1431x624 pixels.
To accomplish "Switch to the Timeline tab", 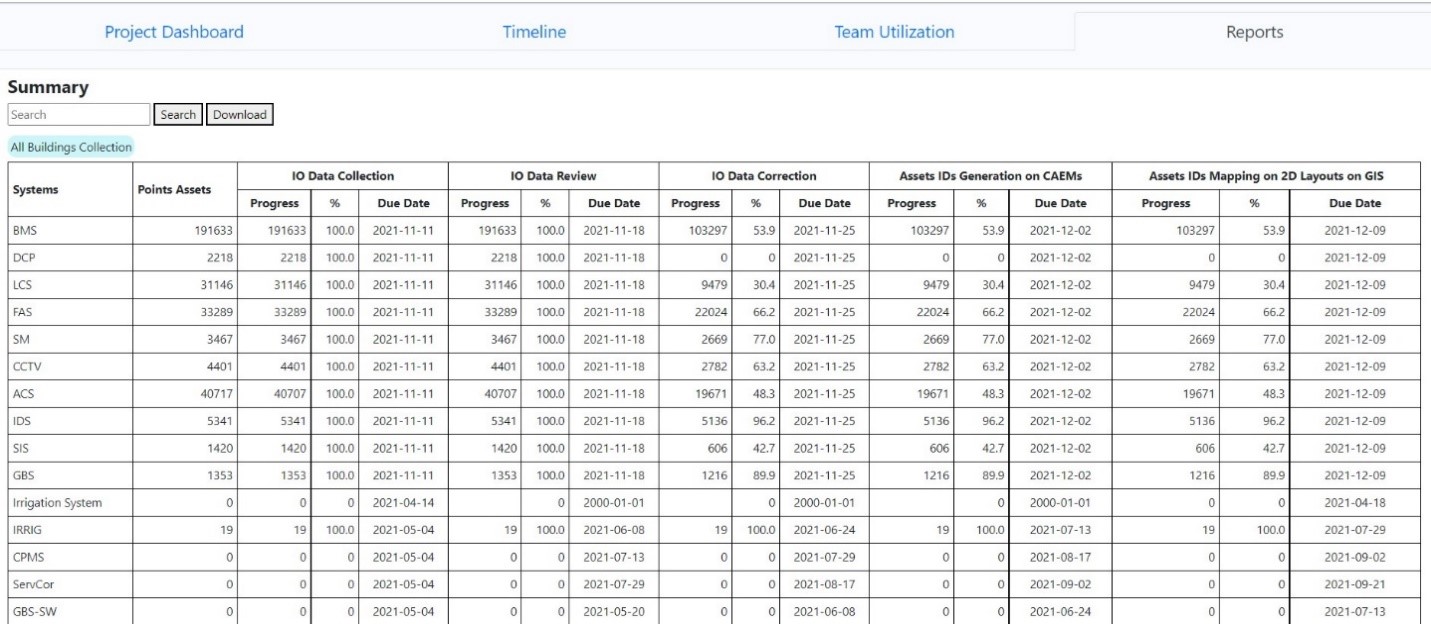I will 534,32.
